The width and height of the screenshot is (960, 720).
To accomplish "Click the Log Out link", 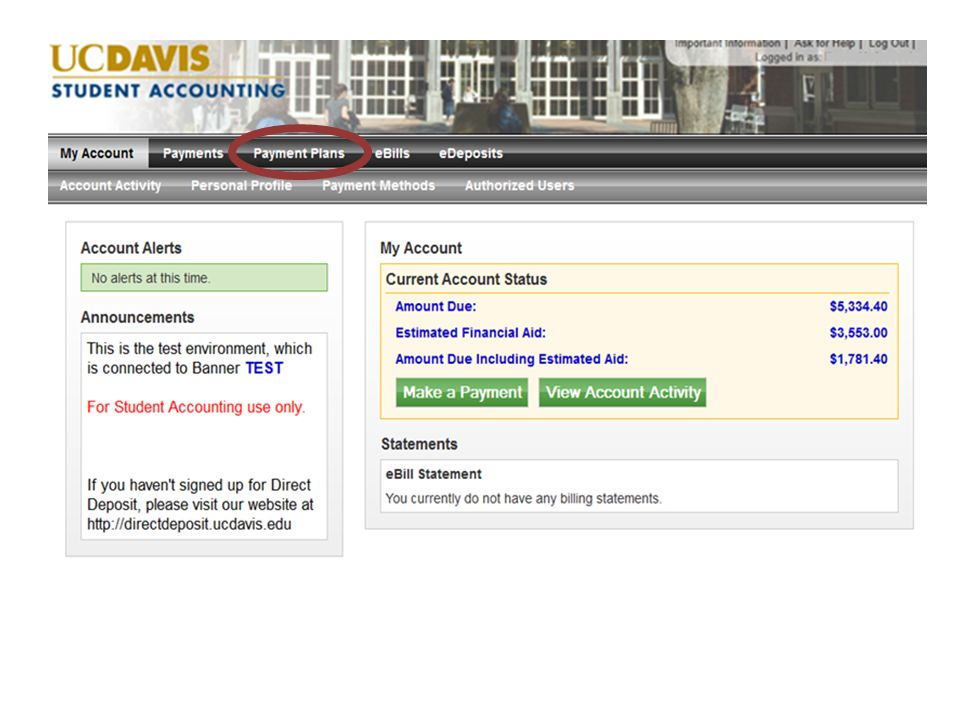I will point(889,43).
